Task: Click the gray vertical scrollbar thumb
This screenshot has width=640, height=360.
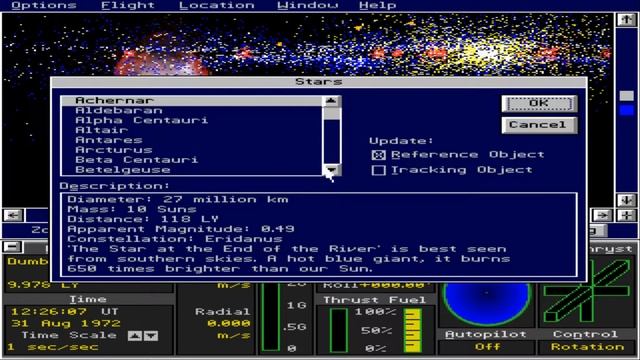Action: click(x=627, y=96)
